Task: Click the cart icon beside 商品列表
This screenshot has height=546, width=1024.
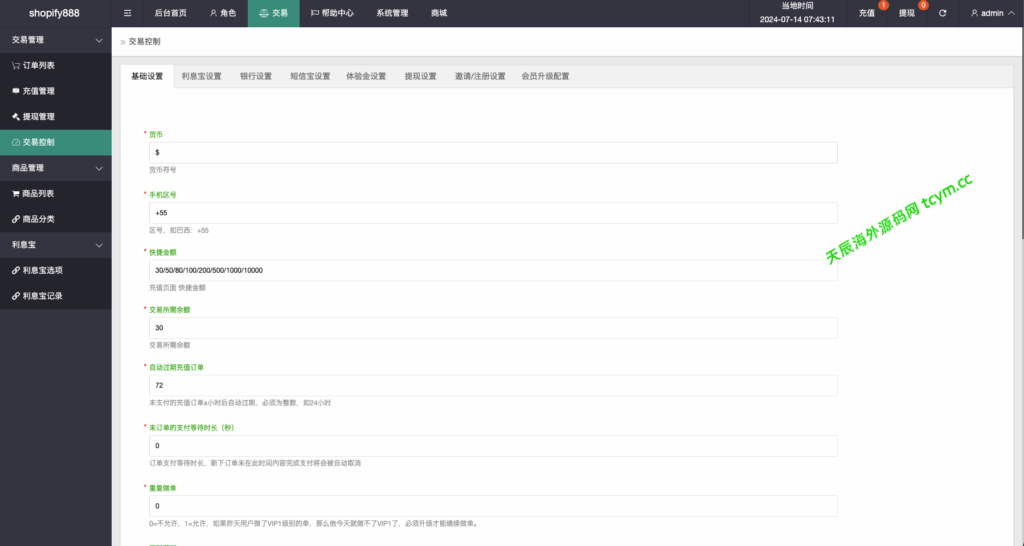Action: (16, 193)
